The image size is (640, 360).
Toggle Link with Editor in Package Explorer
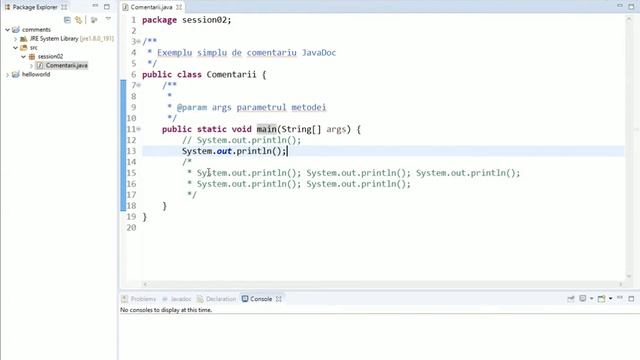point(78,20)
